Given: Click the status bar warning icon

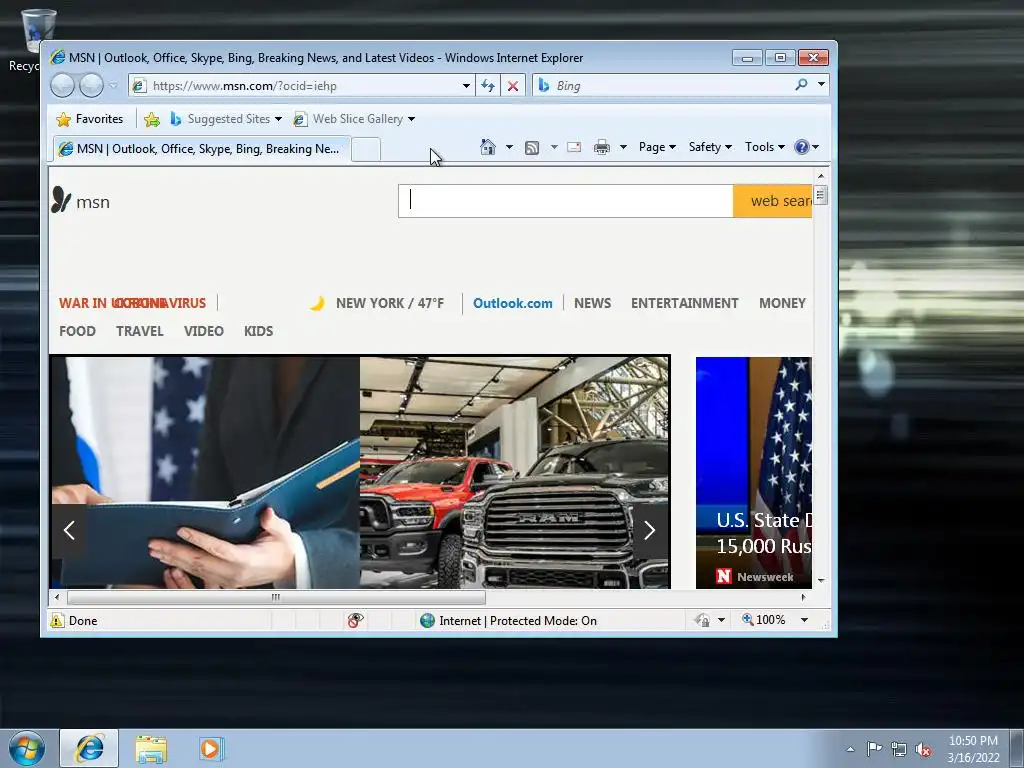Looking at the screenshot, I should click(57, 620).
